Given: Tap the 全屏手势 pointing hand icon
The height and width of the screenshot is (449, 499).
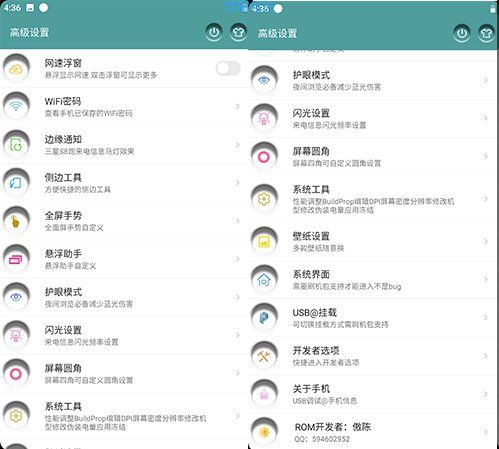Looking at the screenshot, I should 16,221.
